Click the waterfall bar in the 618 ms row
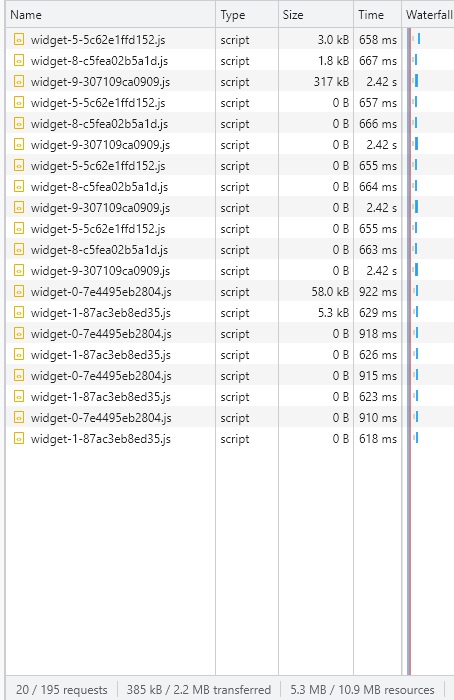The width and height of the screenshot is (454, 700). tap(416, 438)
